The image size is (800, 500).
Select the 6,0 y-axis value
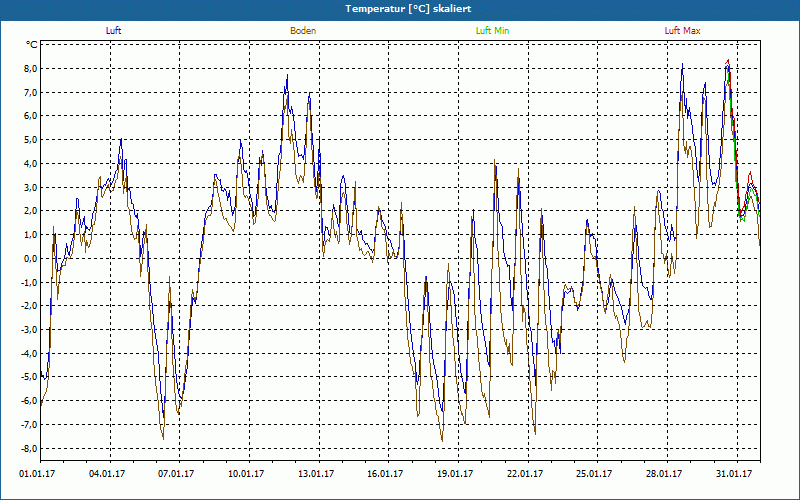coord(29,116)
